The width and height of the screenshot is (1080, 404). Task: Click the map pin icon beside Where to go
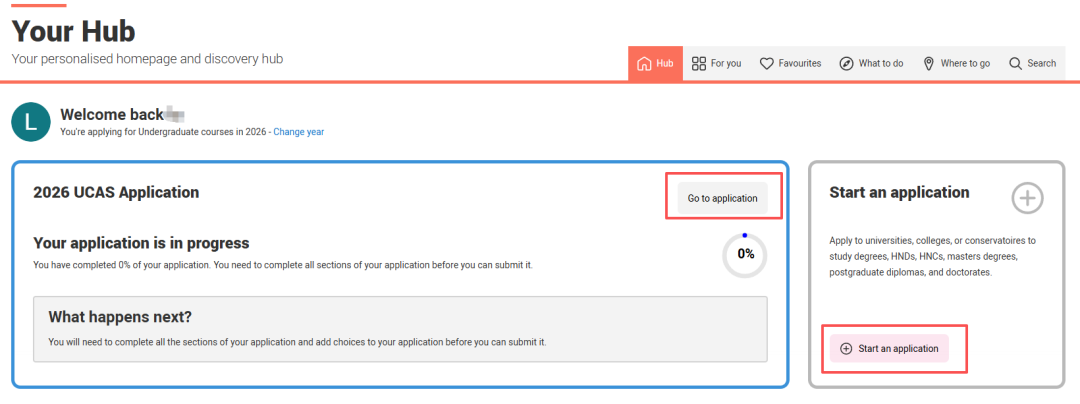[x=929, y=63]
